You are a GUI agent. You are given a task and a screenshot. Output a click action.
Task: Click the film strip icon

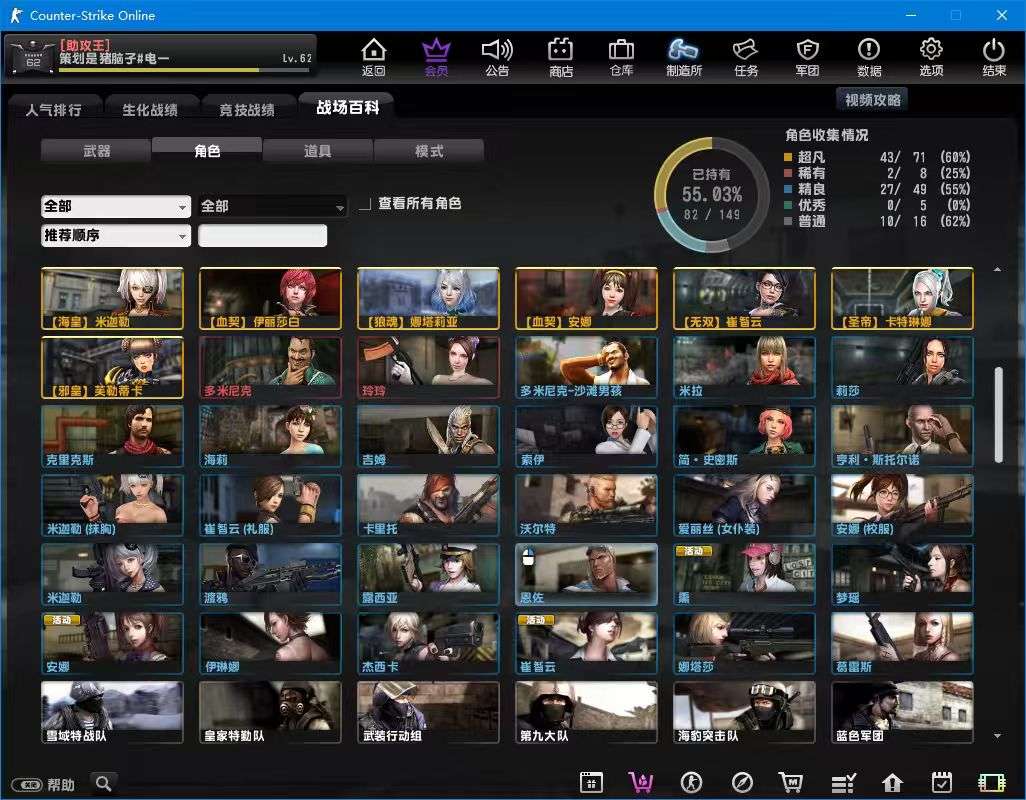991,782
